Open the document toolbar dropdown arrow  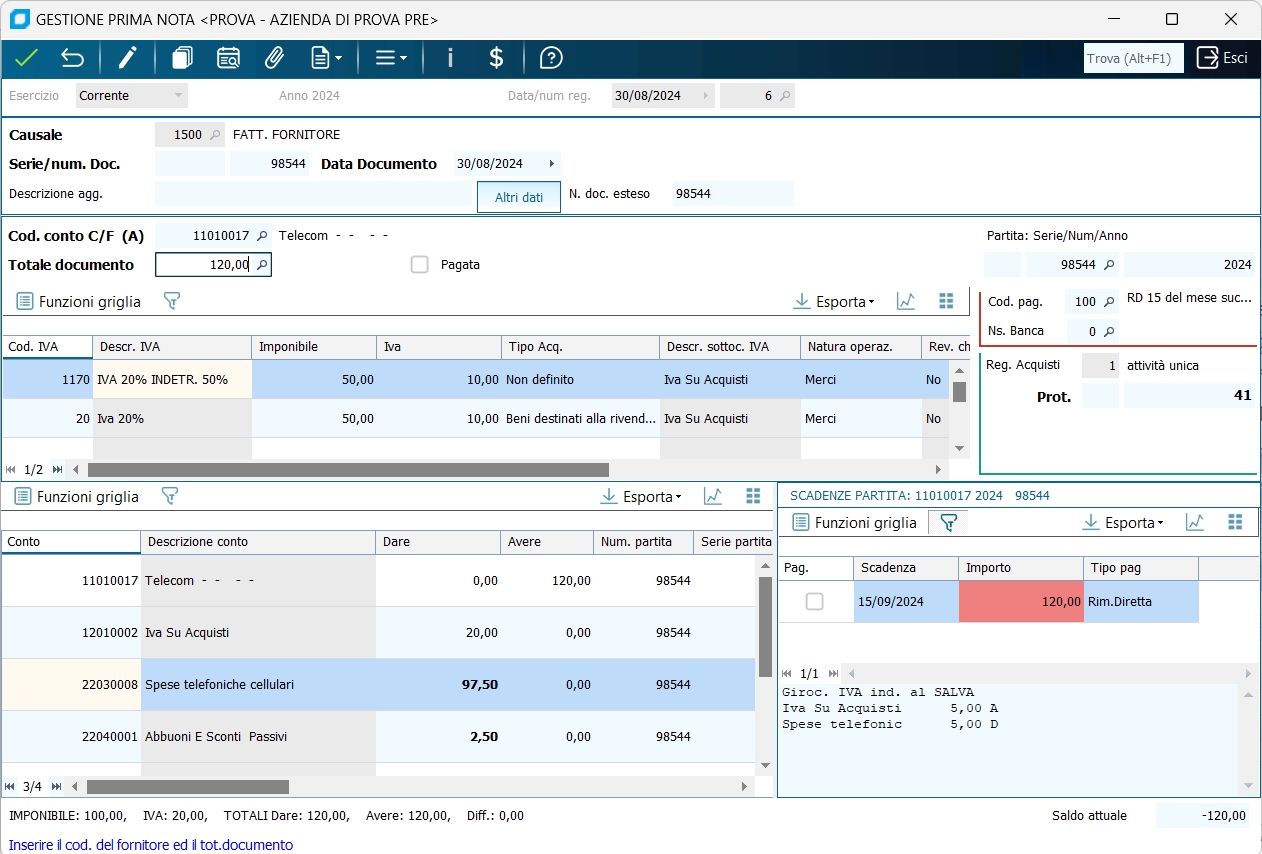click(x=338, y=58)
